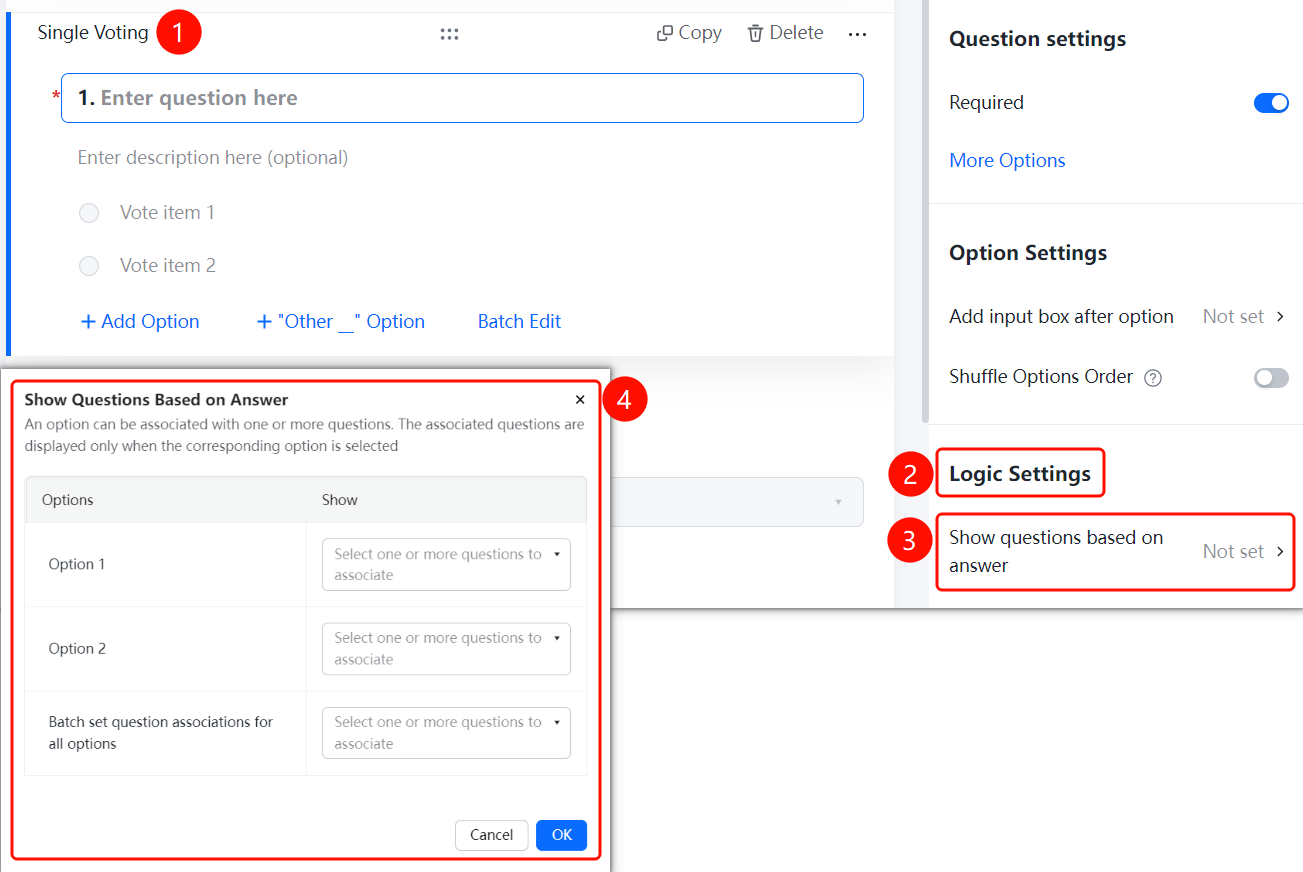Click the Options column header
The height and width of the screenshot is (872, 1303).
click(x=166, y=500)
